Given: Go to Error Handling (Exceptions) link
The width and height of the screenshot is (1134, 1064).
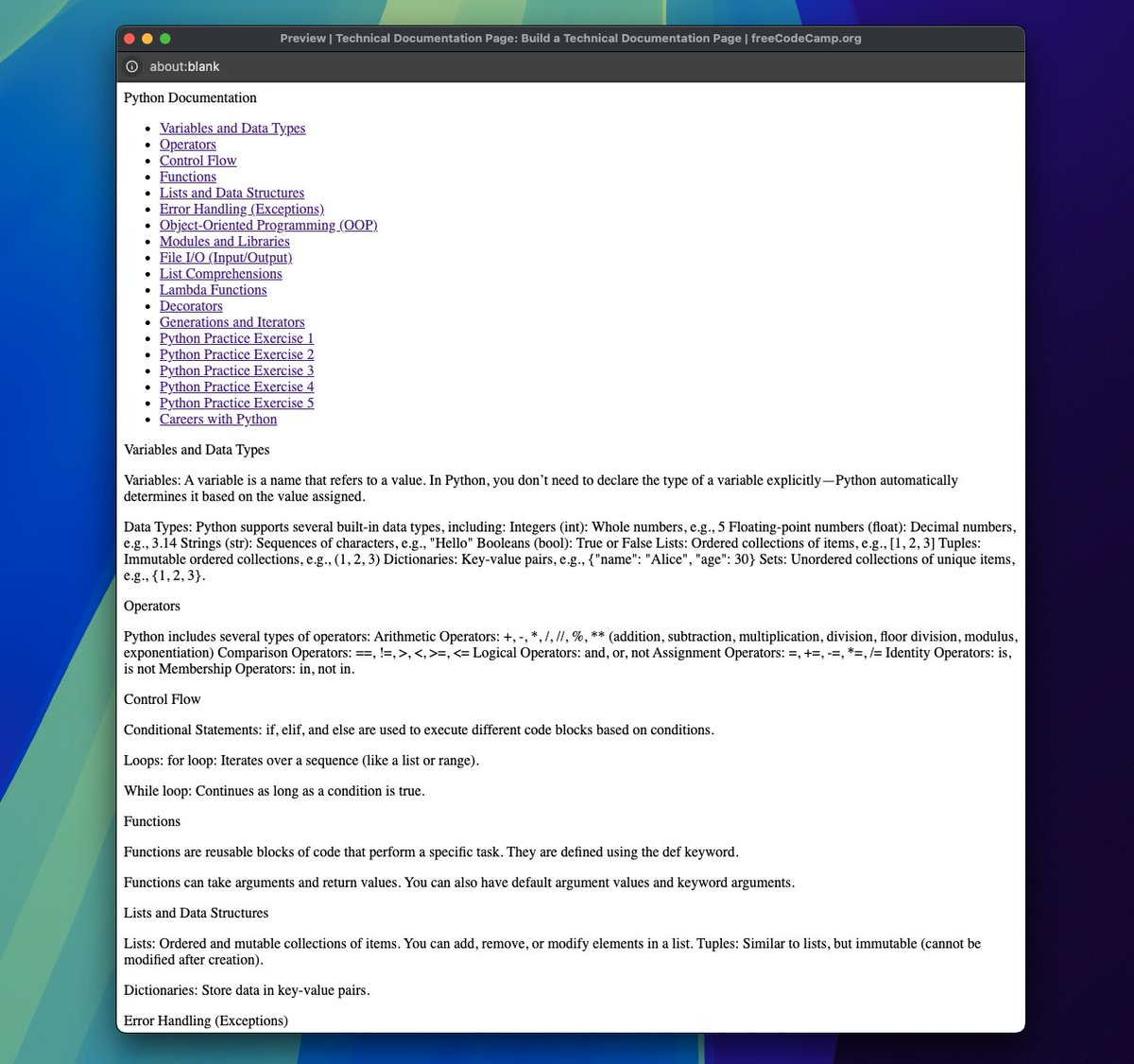Looking at the screenshot, I should [x=242, y=209].
